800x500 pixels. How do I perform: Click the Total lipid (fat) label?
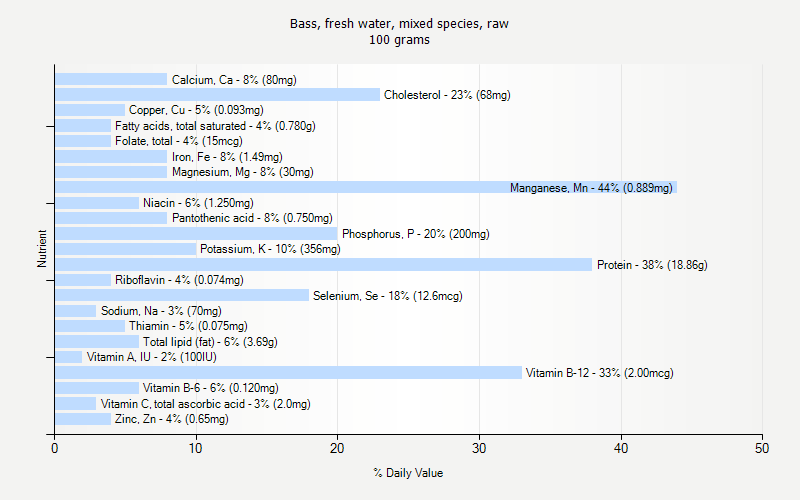coord(210,342)
